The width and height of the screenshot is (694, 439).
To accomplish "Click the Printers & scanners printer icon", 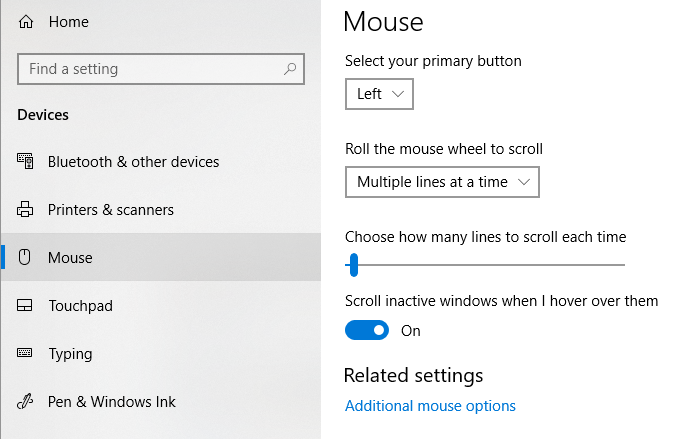I will [x=26, y=210].
